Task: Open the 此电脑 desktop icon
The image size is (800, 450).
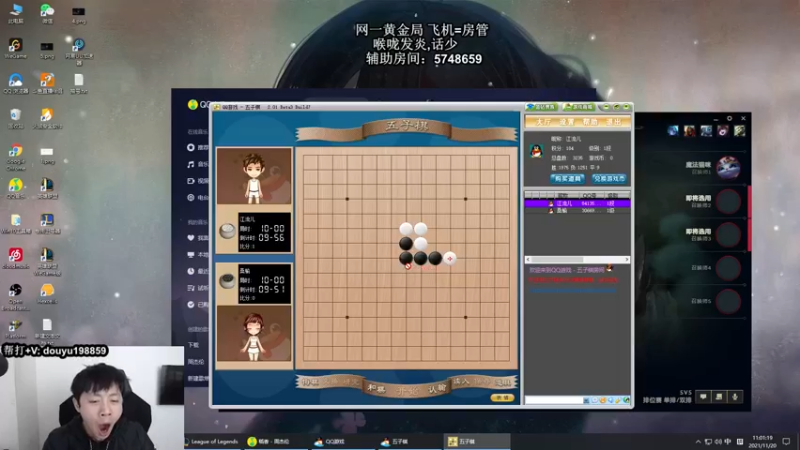Action: tap(15, 13)
